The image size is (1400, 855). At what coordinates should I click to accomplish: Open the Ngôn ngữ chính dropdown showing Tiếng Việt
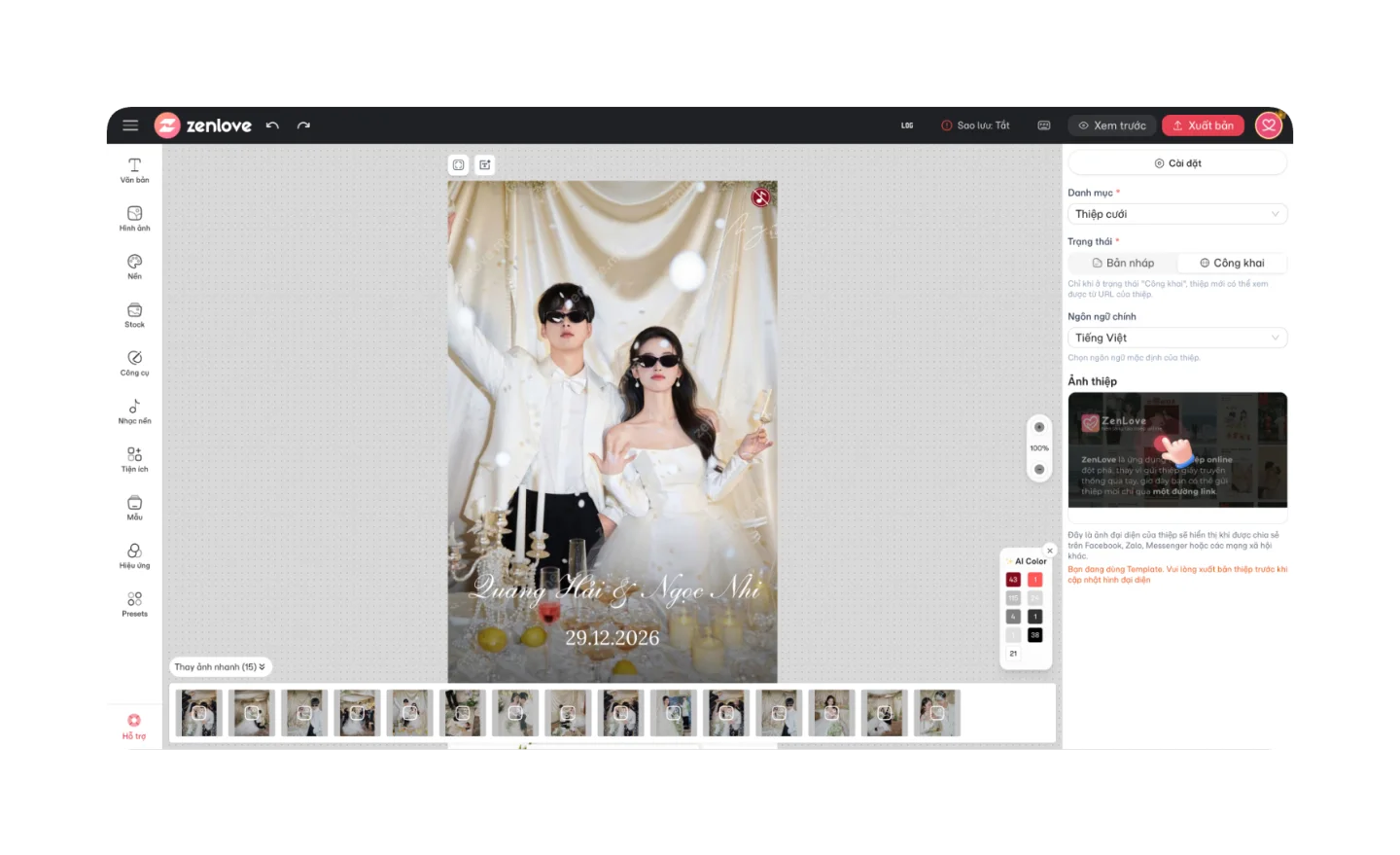(1177, 338)
